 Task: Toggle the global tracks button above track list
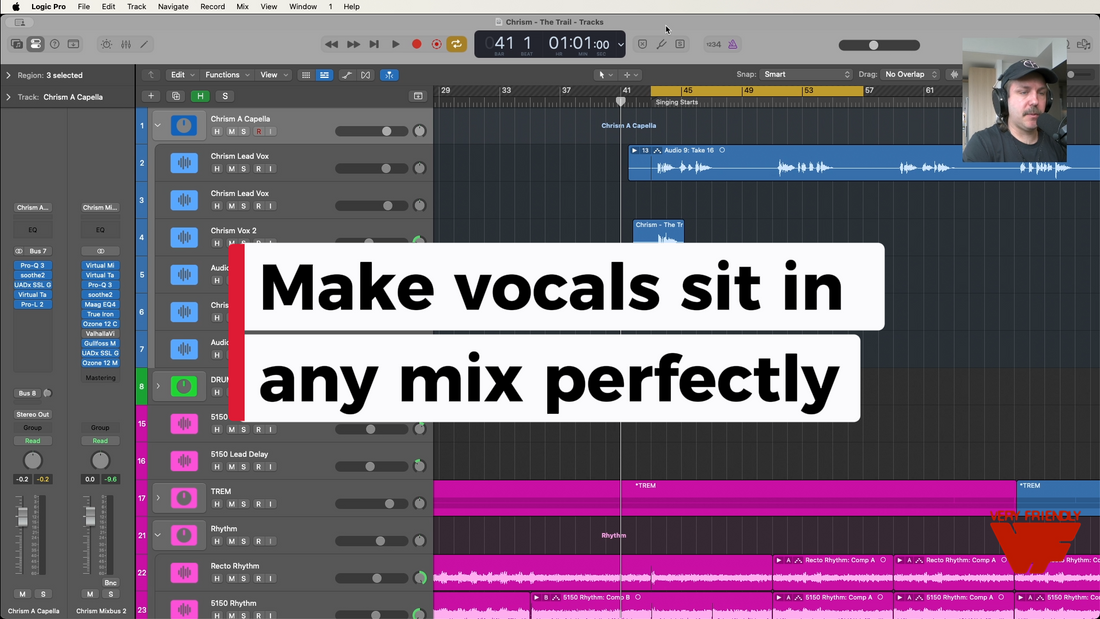click(418, 96)
